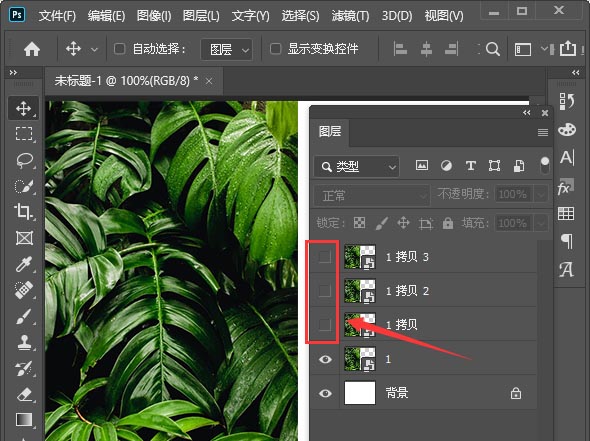The height and width of the screenshot is (441, 590).
Task: Open the 不透明度 opacity dropdown arrow
Action: (x=541, y=195)
